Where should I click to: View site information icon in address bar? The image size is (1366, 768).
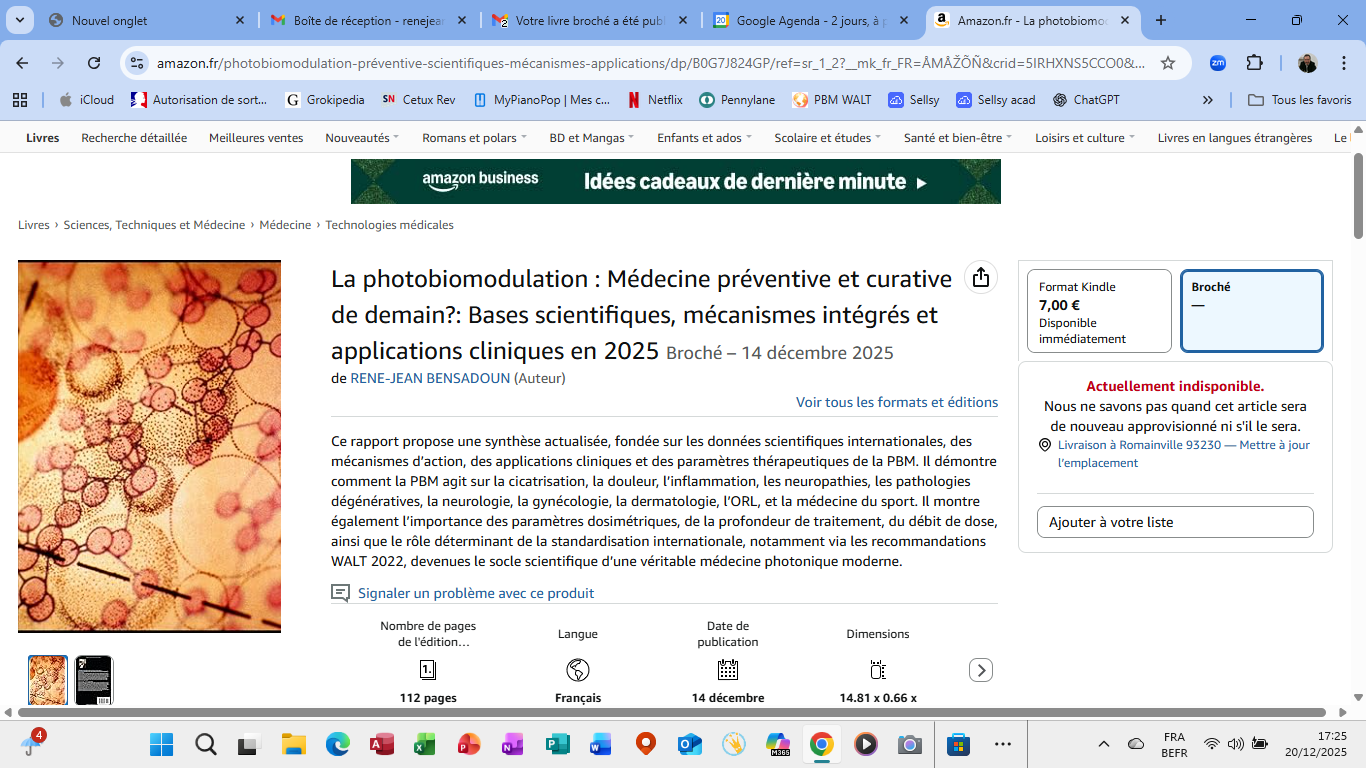(137, 63)
